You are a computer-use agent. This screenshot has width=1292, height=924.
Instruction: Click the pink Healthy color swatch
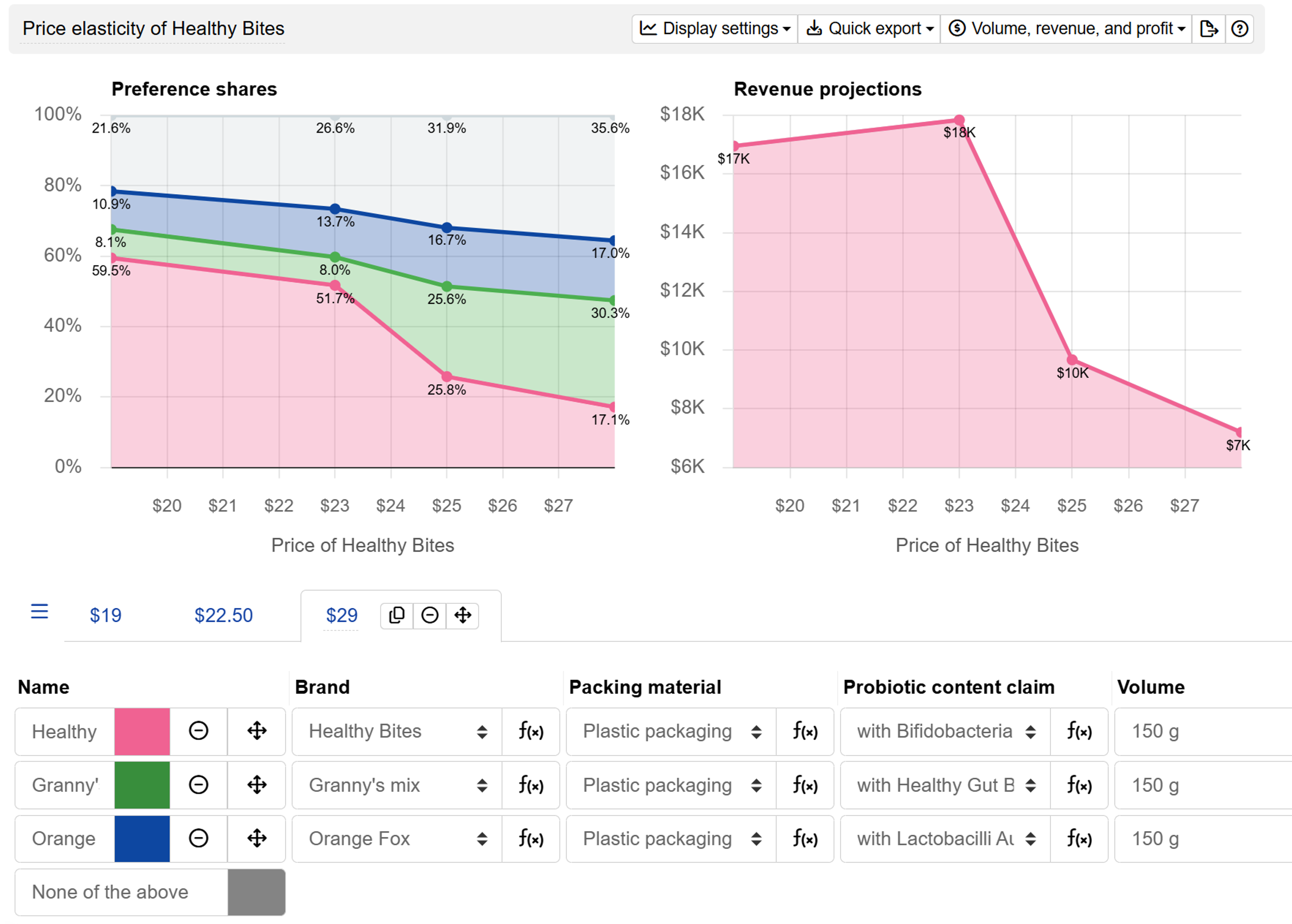tap(142, 731)
